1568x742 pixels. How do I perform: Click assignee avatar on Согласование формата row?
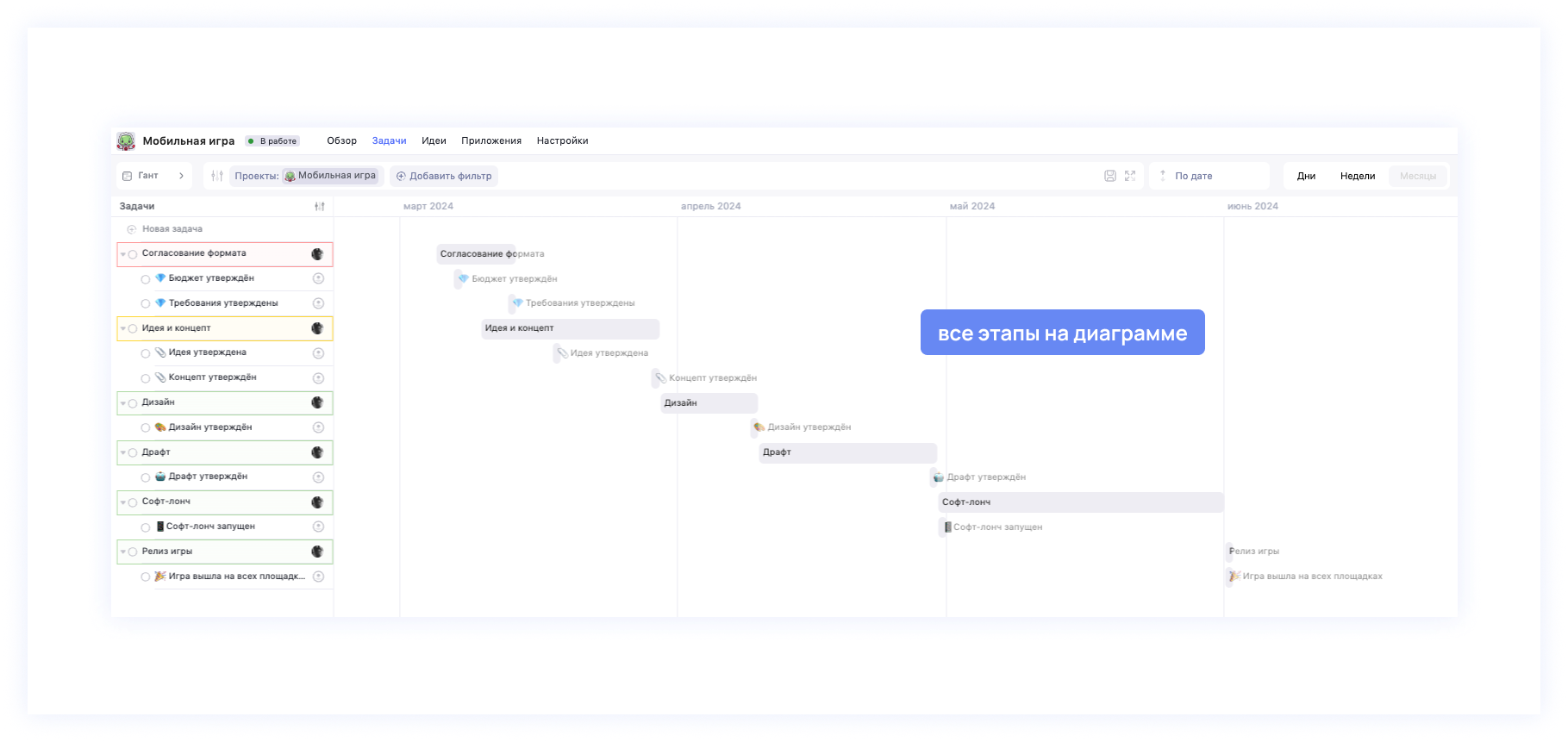tap(317, 254)
